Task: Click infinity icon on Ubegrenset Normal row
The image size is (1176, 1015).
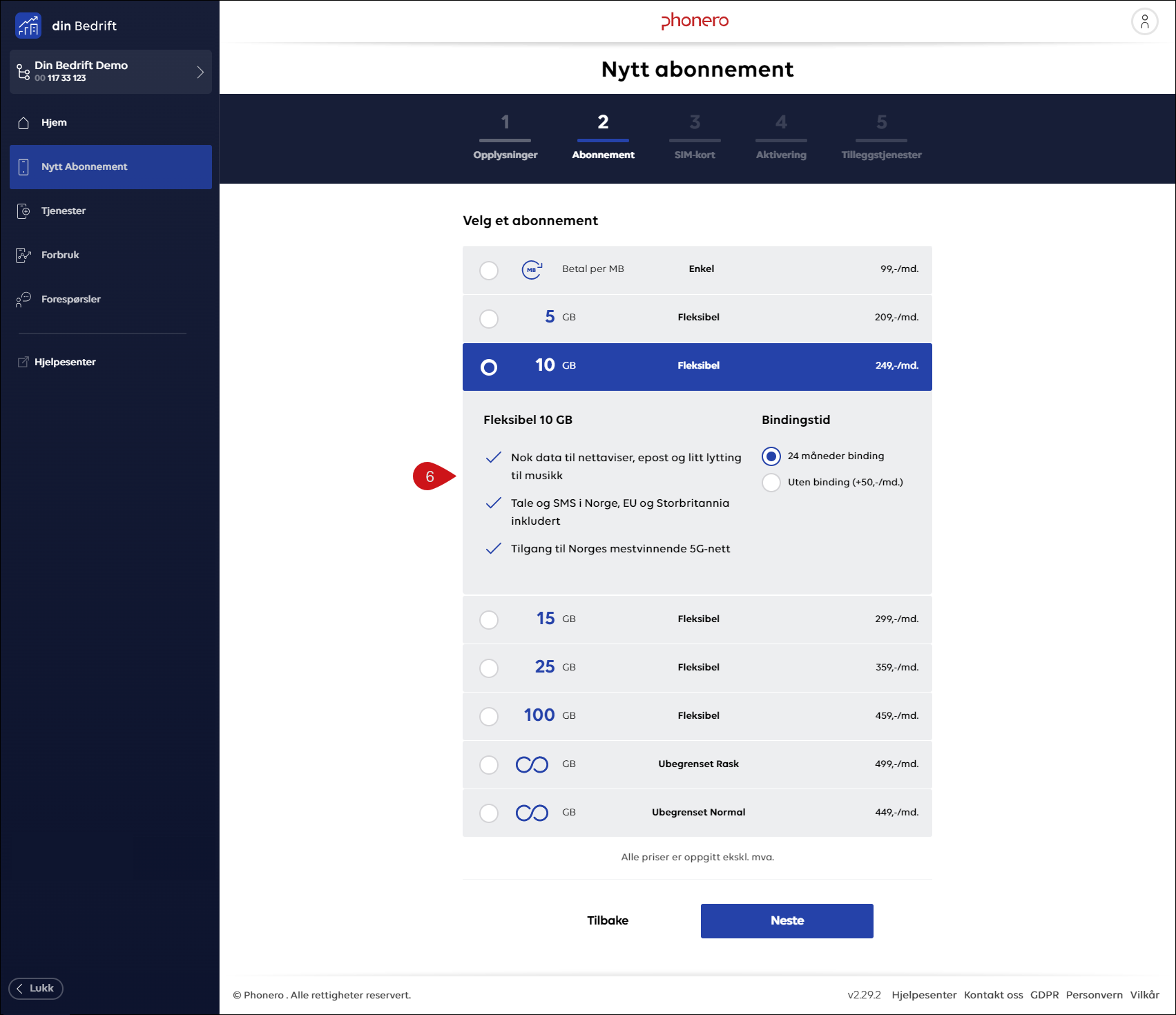Action: 532,813
